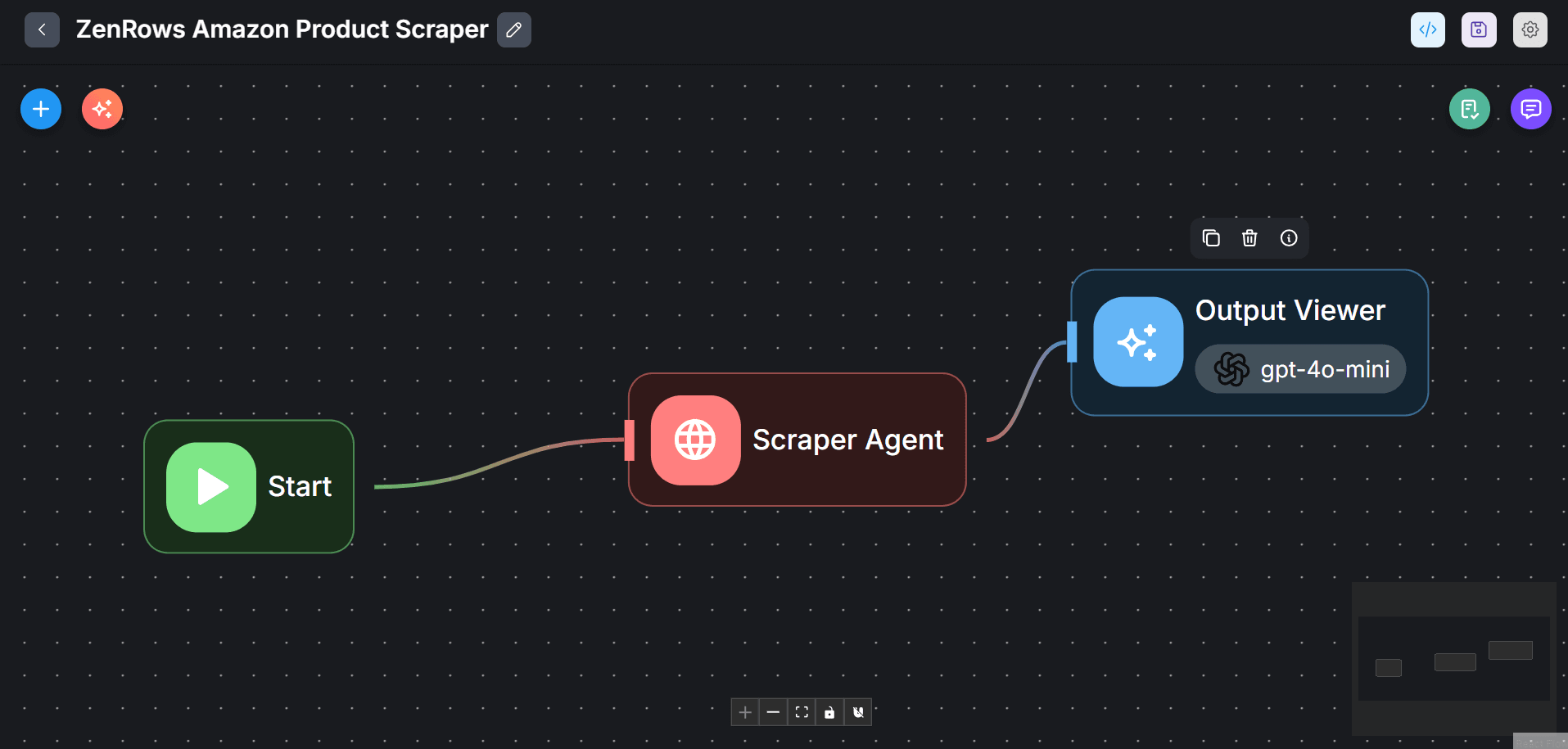Click the ZenRows Amazon Product Scraper title
The height and width of the screenshot is (749, 1568).
click(282, 29)
